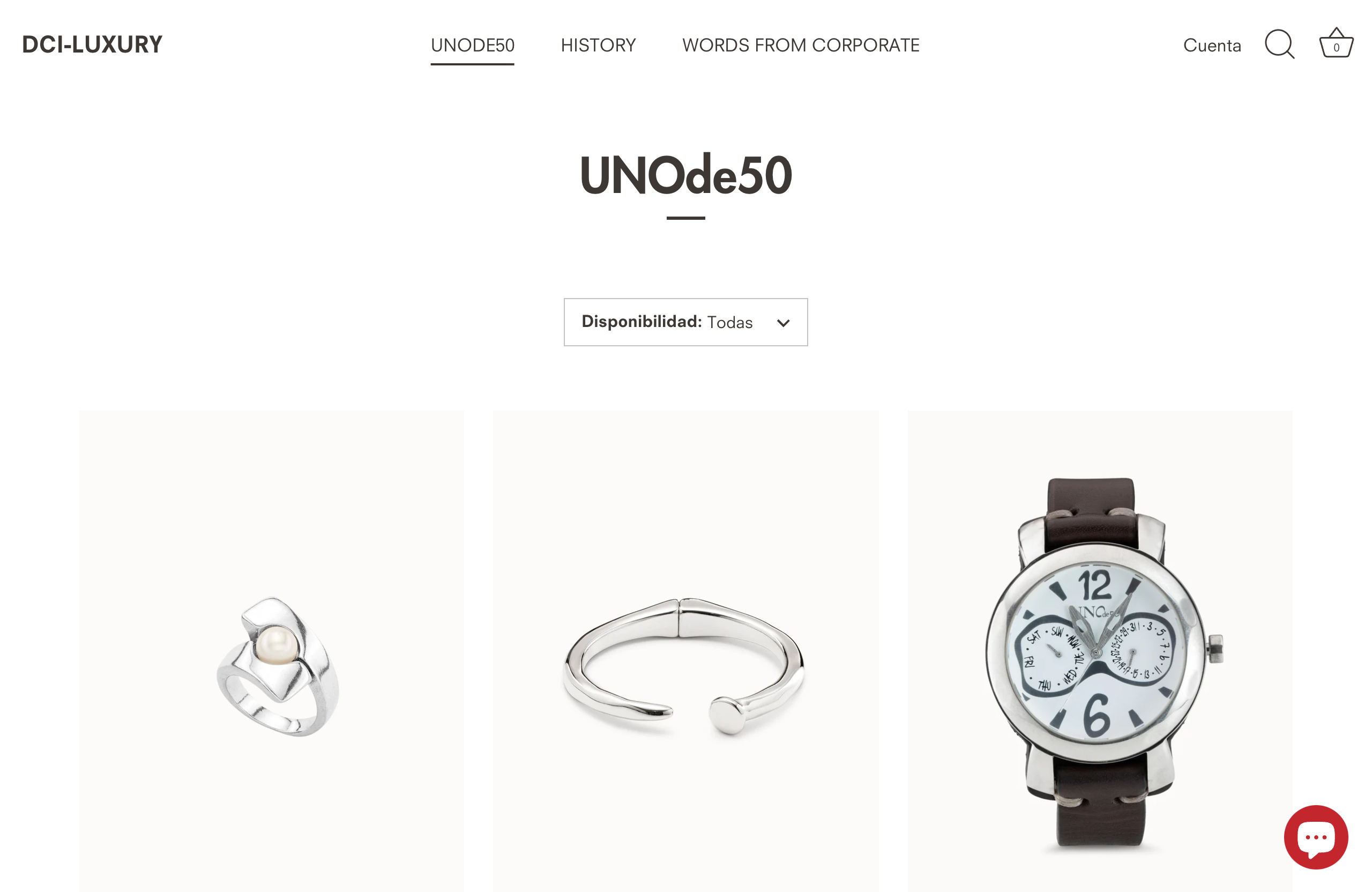Screen dimensions: 1372x892
Task: Open the pearl ring product image
Action: (272, 651)
